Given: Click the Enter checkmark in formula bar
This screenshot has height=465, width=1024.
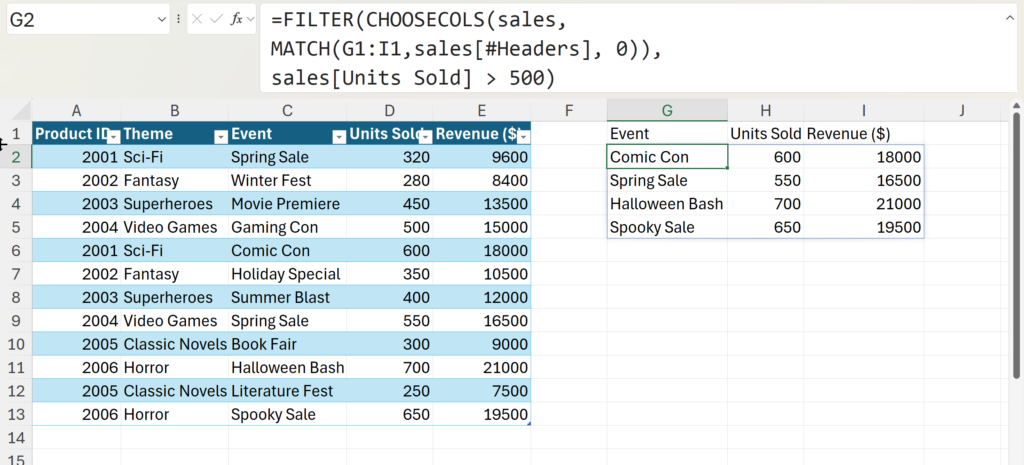Looking at the screenshot, I should tap(216, 19).
